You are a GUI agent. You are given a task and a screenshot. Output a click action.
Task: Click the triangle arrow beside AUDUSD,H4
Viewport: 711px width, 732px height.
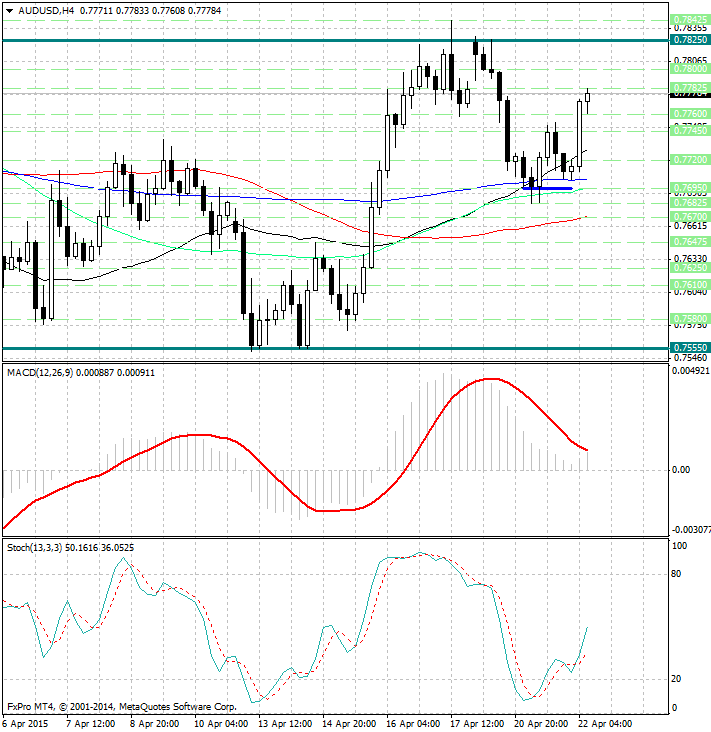click(10, 11)
